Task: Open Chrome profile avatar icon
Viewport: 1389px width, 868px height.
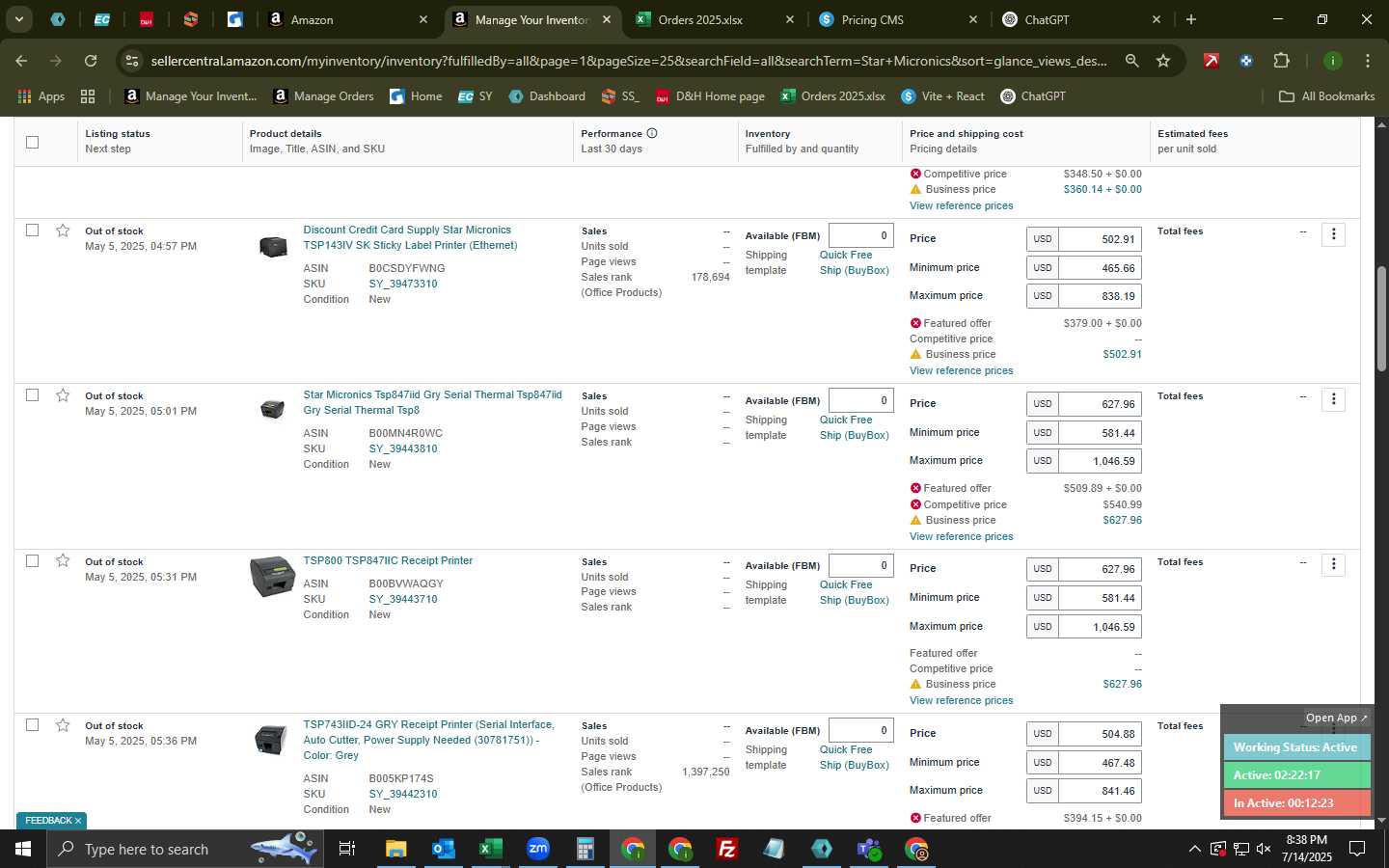Action: pyautogui.click(x=1332, y=61)
